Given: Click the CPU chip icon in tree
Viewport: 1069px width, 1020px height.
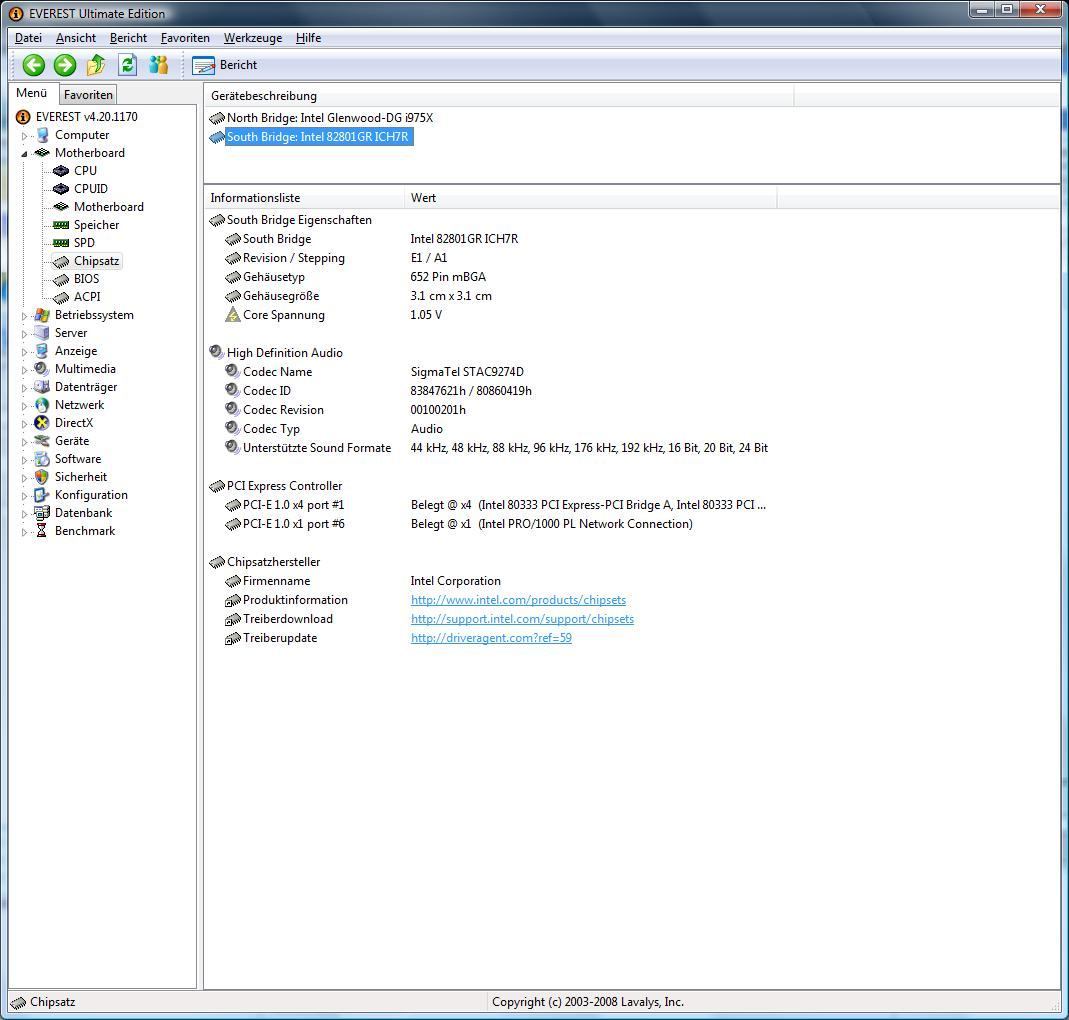Looking at the screenshot, I should [61, 170].
